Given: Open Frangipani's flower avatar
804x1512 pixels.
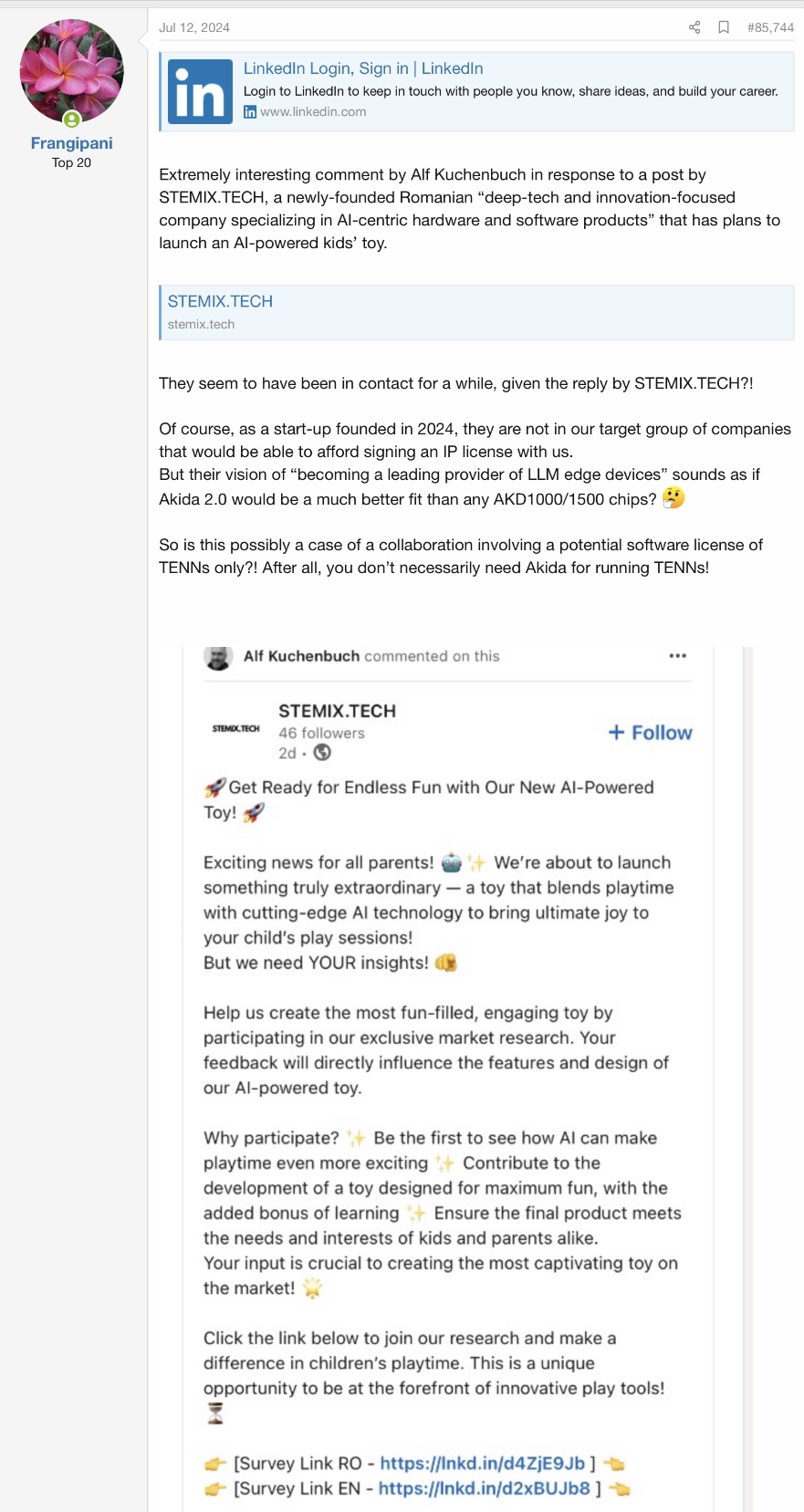Looking at the screenshot, I should coord(71,71).
